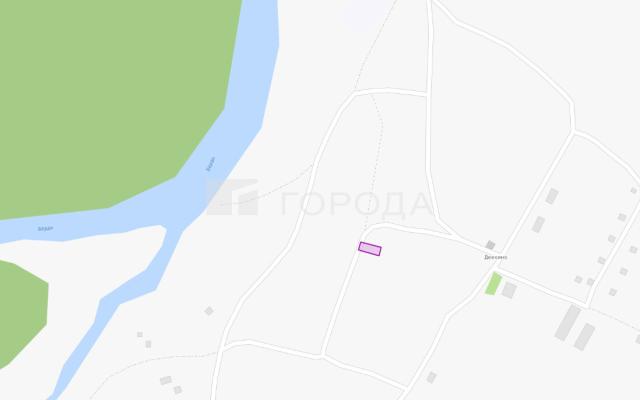Click the road junction directly south of highlighted building
The image size is (640, 400).
[x=322, y=356]
